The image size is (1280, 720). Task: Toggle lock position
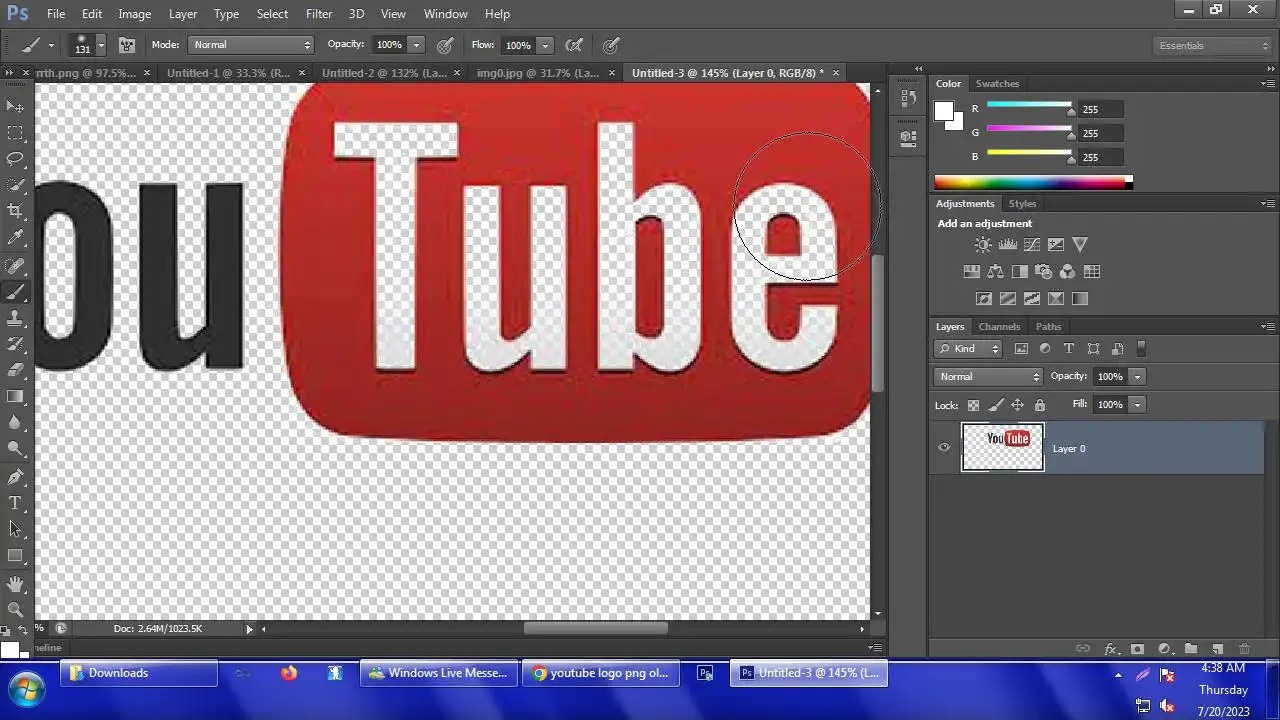pyautogui.click(x=1017, y=405)
